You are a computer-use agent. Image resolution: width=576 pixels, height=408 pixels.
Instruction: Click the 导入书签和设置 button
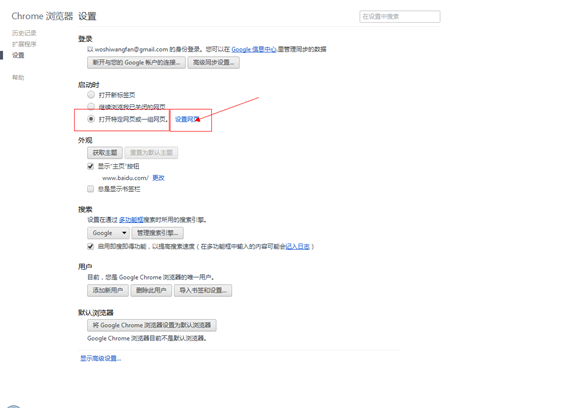pos(203,290)
